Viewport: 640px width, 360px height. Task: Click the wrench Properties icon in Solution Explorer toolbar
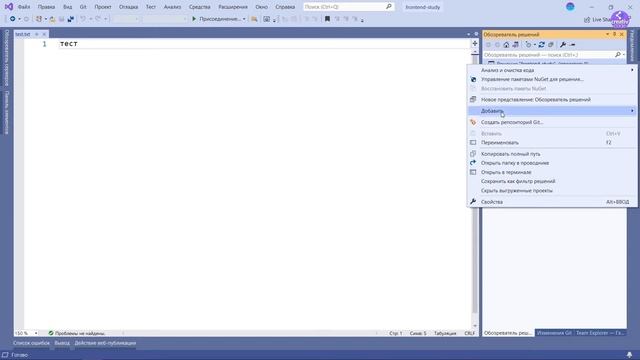point(563,44)
